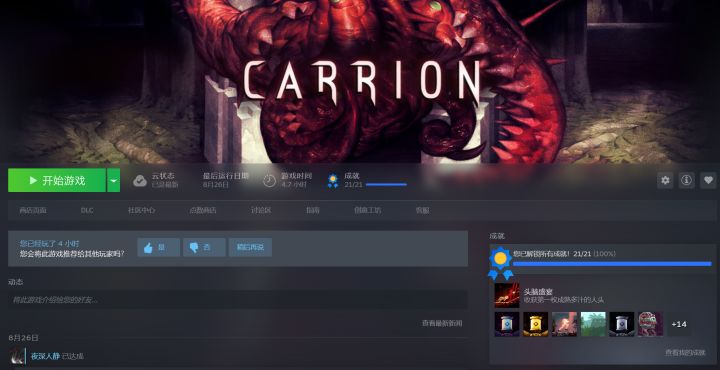The image size is (720, 370).
Task: Click the 成就 panel heading on right
Action: 497,236
